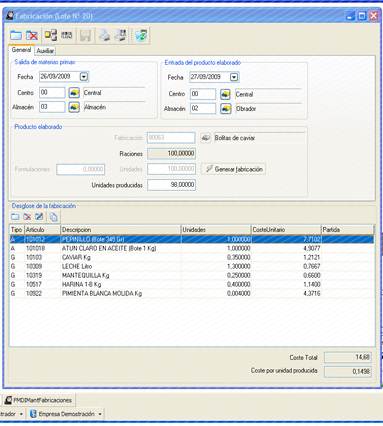Viewport: 383px width, 426px height.
Task: Select the LECHE Litro row
Action: (x=192, y=266)
